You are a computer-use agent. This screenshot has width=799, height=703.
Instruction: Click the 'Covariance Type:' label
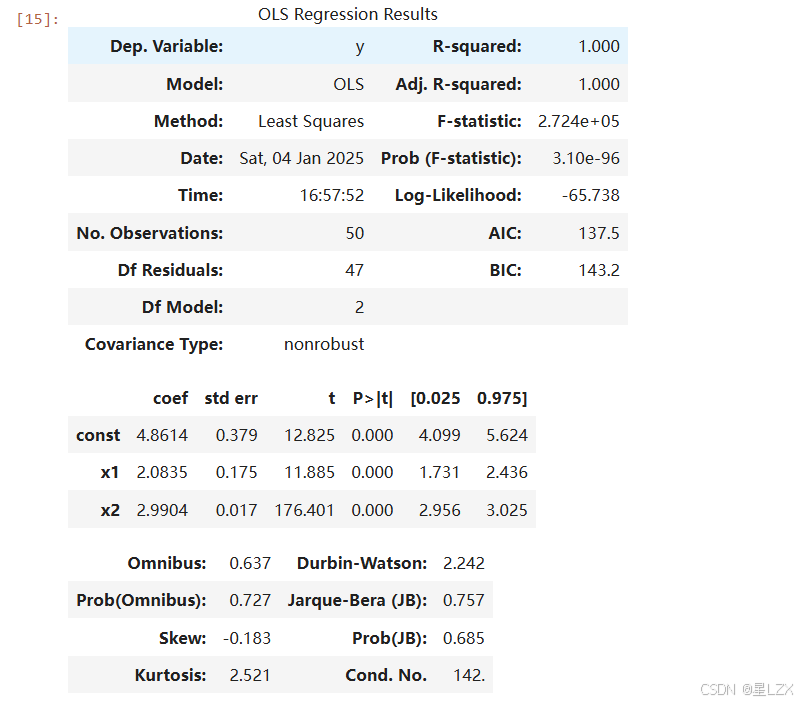pyautogui.click(x=154, y=344)
